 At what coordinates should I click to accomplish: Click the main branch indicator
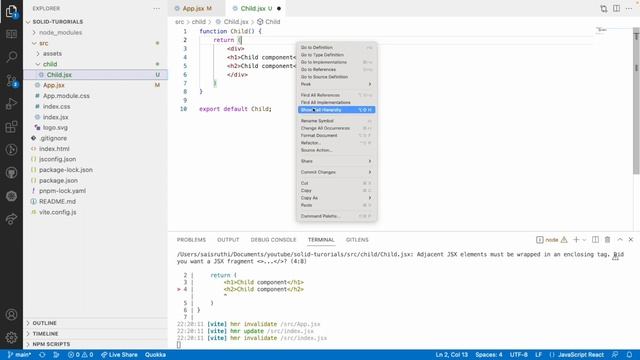[19, 355]
